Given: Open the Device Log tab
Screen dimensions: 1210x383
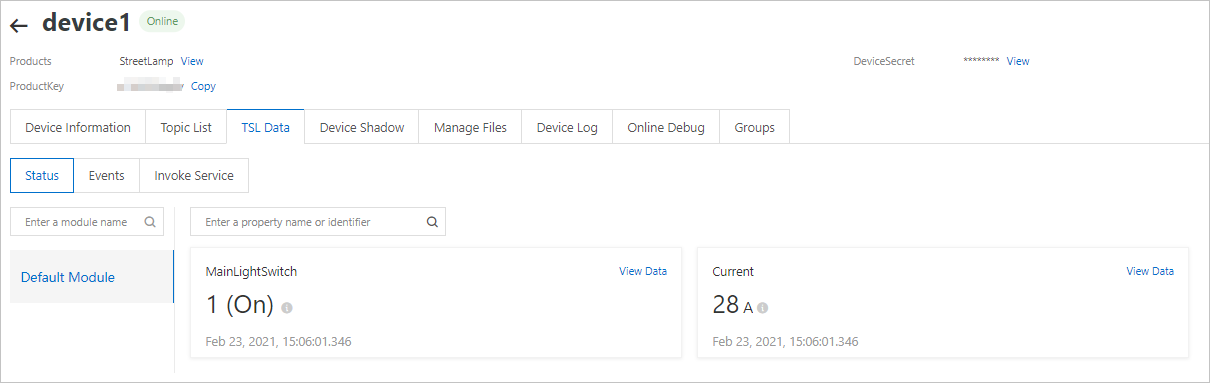Looking at the screenshot, I should pos(567,127).
